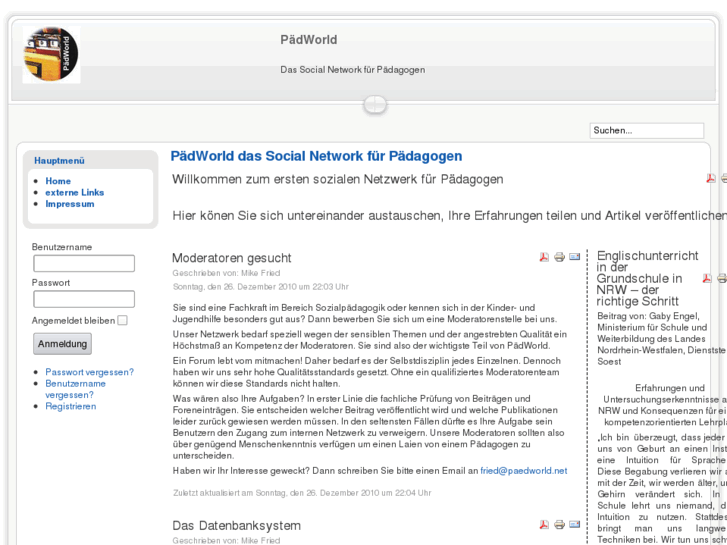
Task: Click the PädWorld site title
Action: (308, 40)
